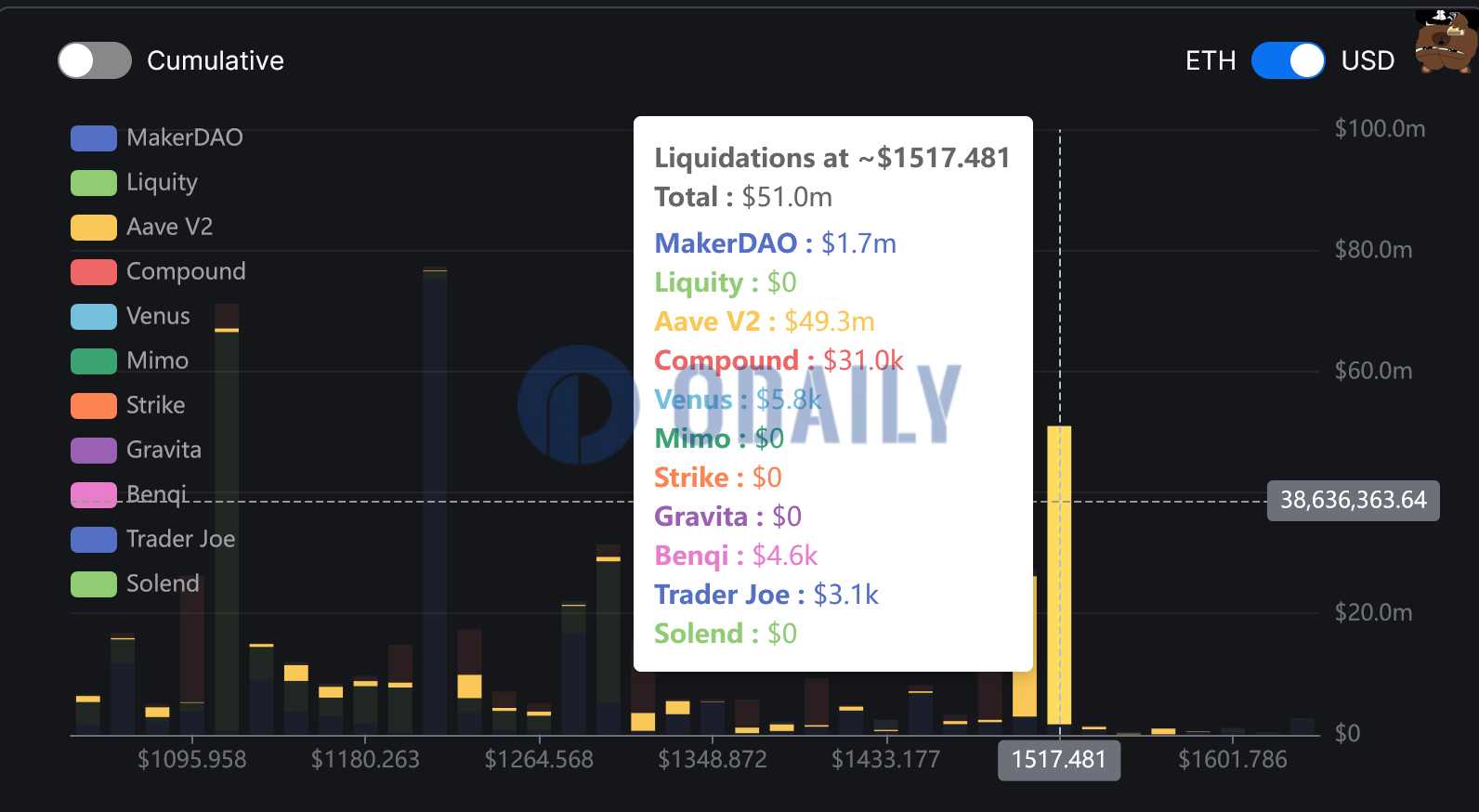Click the Gravita legend text
The height and width of the screenshot is (812, 1479).
[164, 450]
